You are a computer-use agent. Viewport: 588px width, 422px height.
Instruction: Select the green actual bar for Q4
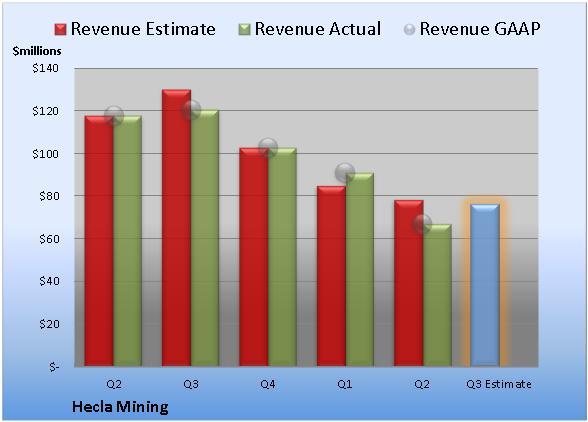(x=282, y=257)
